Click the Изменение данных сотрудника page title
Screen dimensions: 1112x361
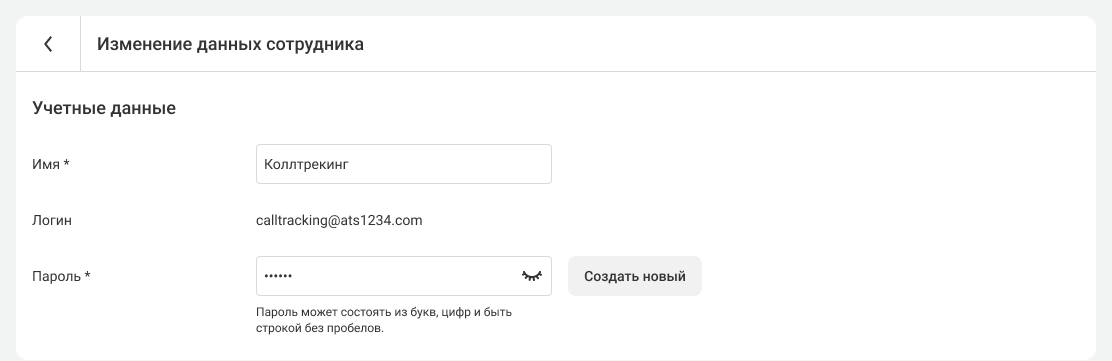point(230,44)
